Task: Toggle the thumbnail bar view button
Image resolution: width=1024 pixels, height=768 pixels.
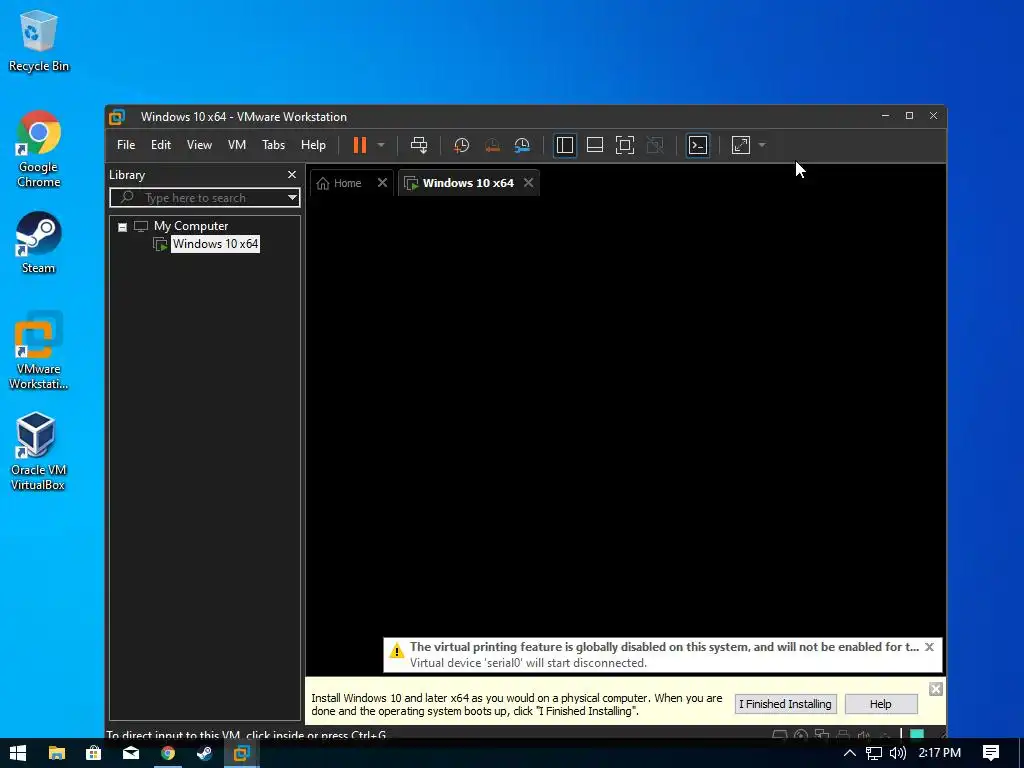Action: click(595, 145)
